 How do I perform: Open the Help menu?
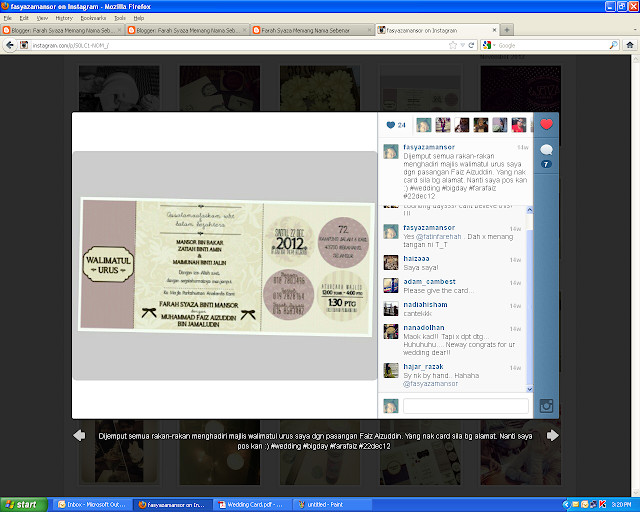pyautogui.click(x=139, y=18)
